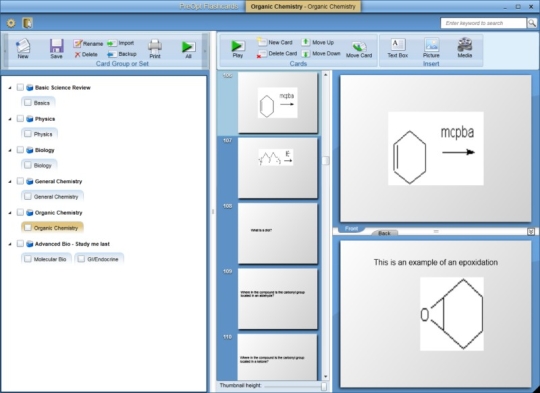
Task: Select the PreOpt Flashcards title tab
Action: [209, 6]
